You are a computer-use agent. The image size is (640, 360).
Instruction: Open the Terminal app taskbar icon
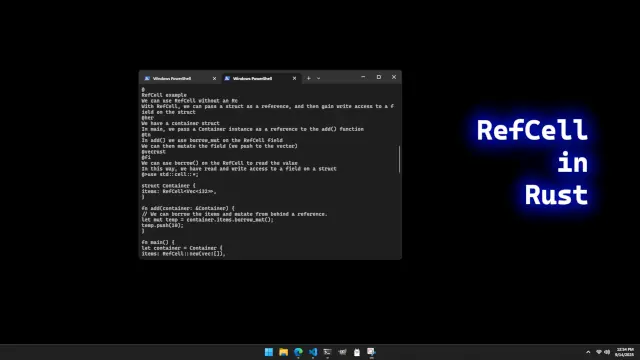pos(327,352)
